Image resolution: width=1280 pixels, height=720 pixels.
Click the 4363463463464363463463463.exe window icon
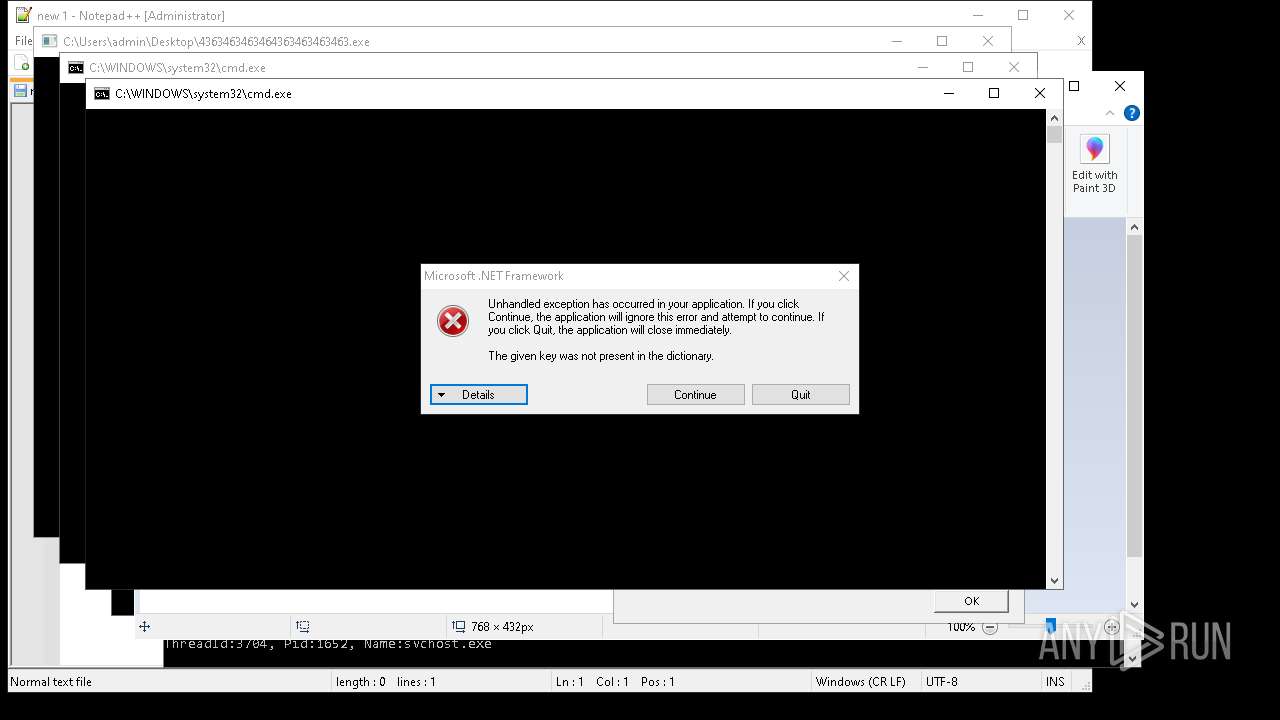(49, 42)
